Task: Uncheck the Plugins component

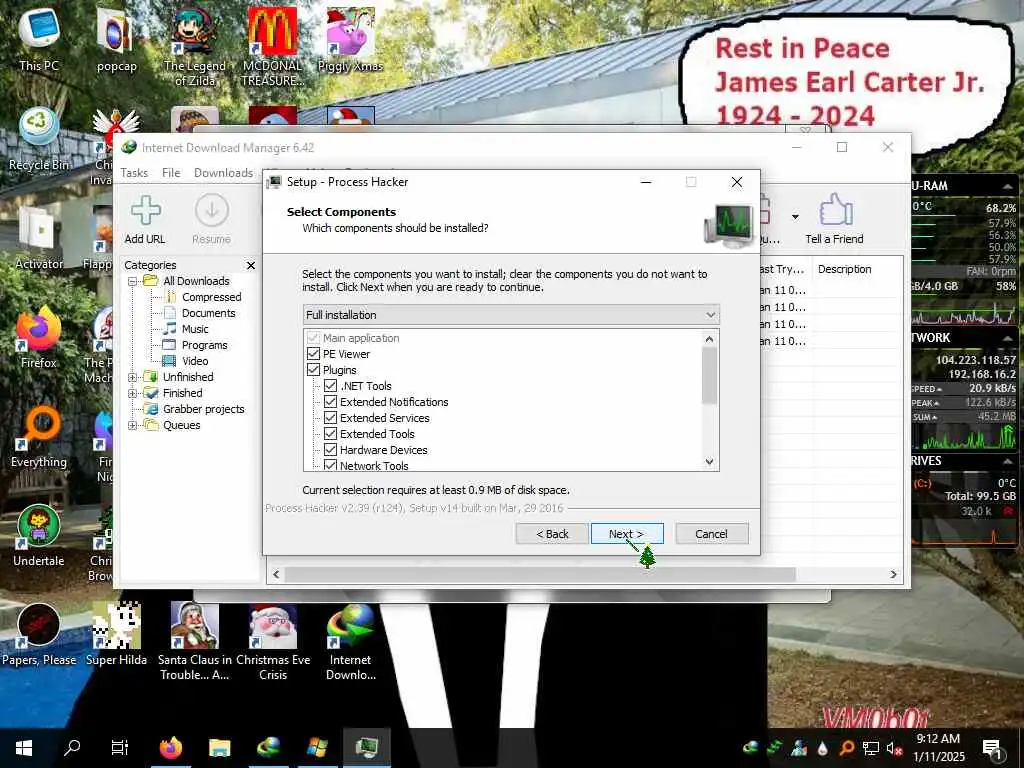Action: coord(313,370)
